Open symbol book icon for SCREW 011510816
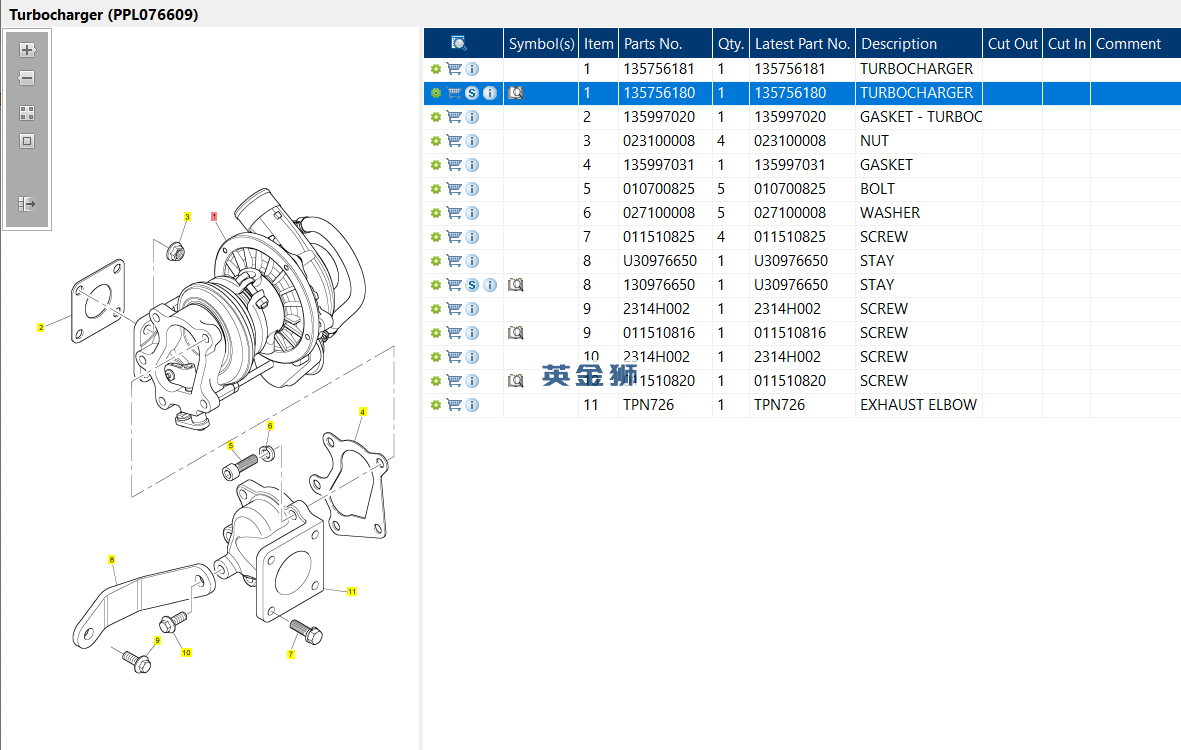1181x750 pixels. click(515, 333)
